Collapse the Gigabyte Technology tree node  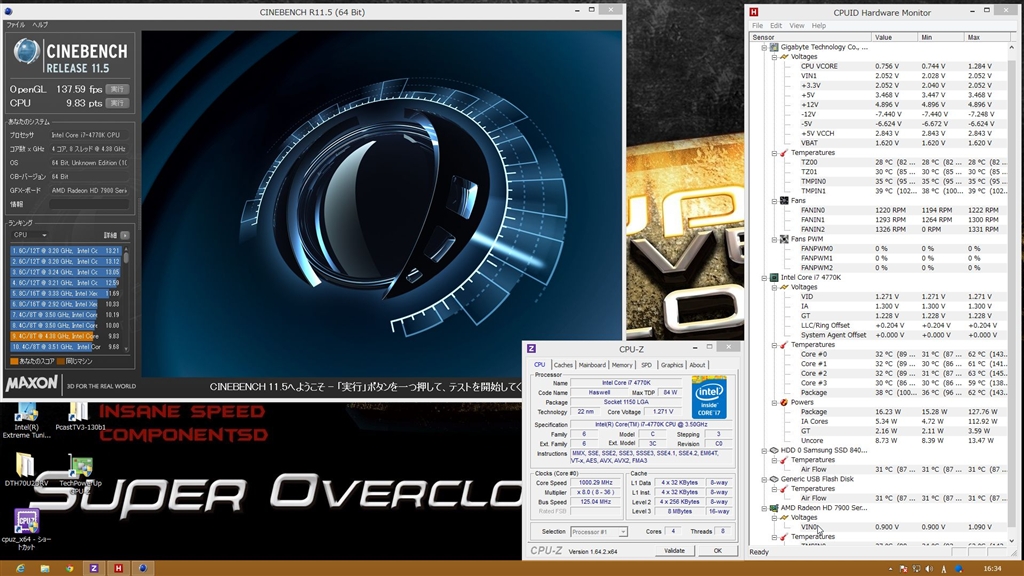coord(764,47)
